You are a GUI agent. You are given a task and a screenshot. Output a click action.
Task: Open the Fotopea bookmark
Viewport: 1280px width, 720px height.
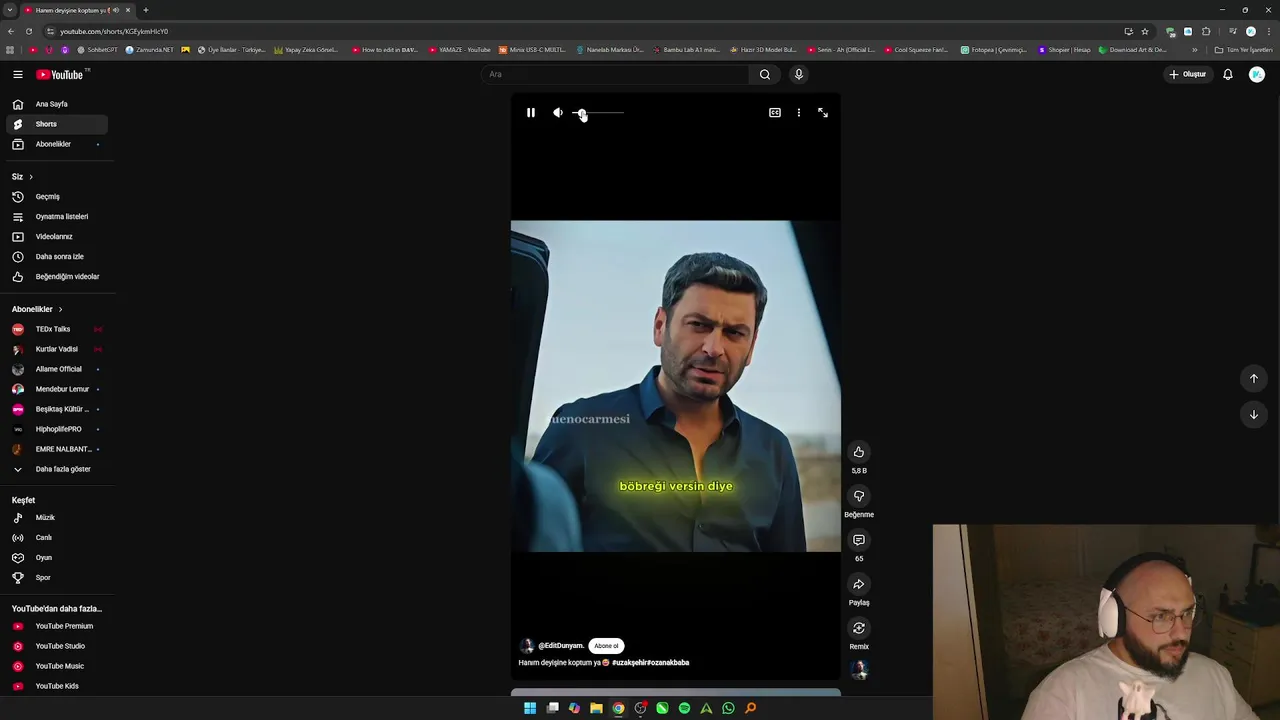click(x=993, y=49)
